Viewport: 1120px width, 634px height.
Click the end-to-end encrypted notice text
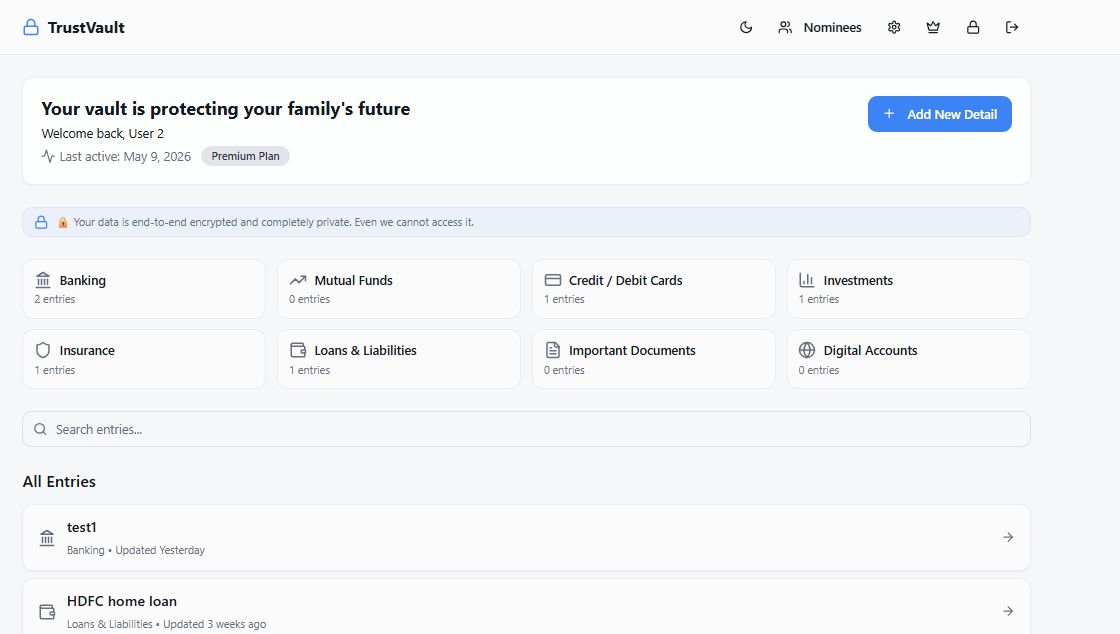coord(274,222)
